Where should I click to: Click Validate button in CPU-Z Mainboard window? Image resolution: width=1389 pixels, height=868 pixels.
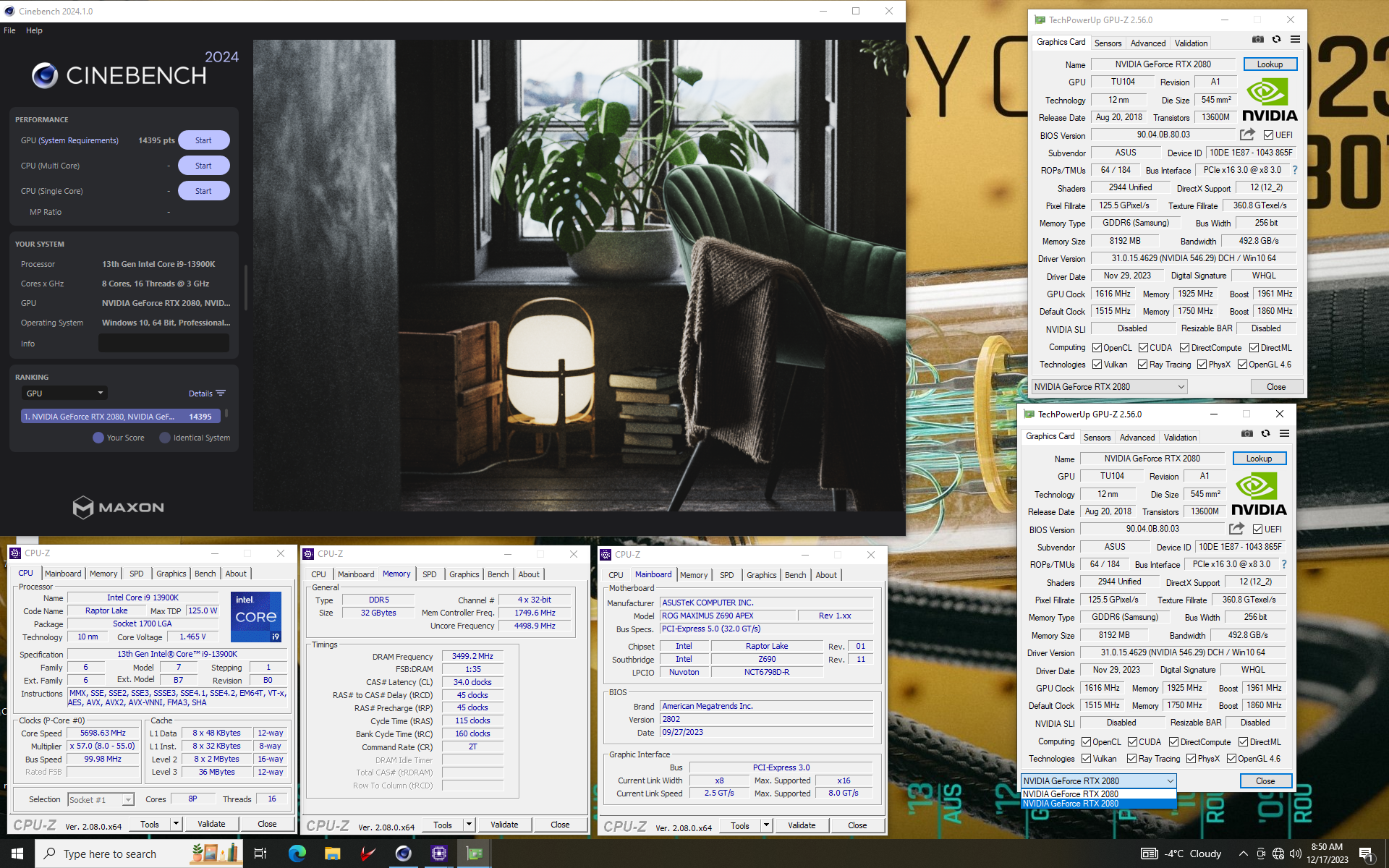click(x=802, y=825)
